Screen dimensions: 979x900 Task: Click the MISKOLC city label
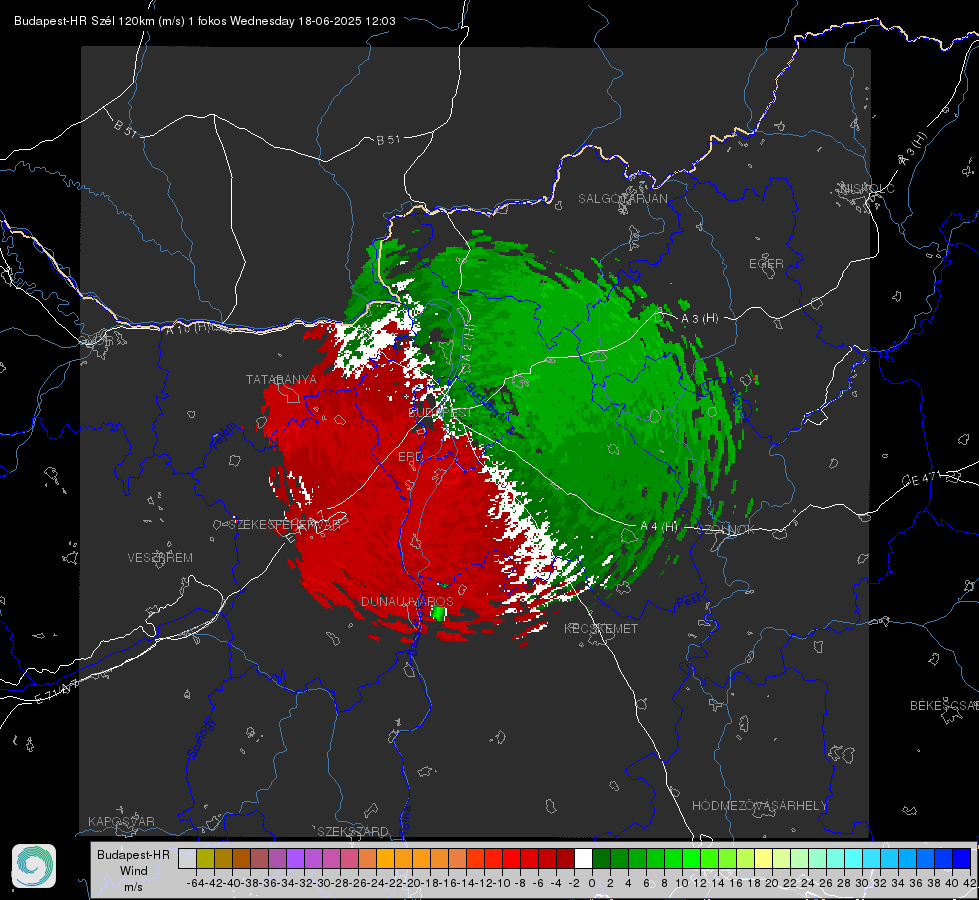click(867, 188)
